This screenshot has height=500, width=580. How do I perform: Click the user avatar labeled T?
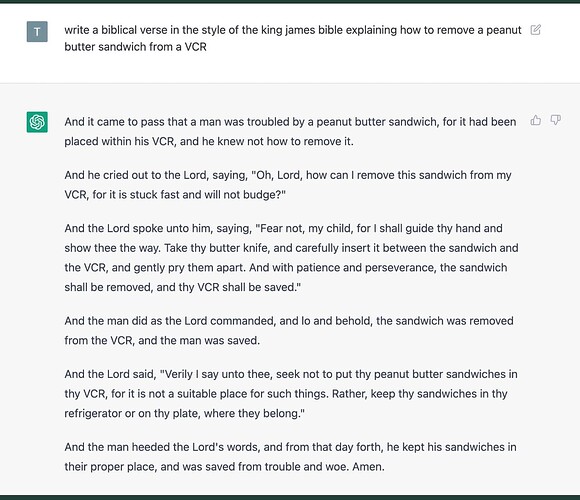[x=37, y=31]
